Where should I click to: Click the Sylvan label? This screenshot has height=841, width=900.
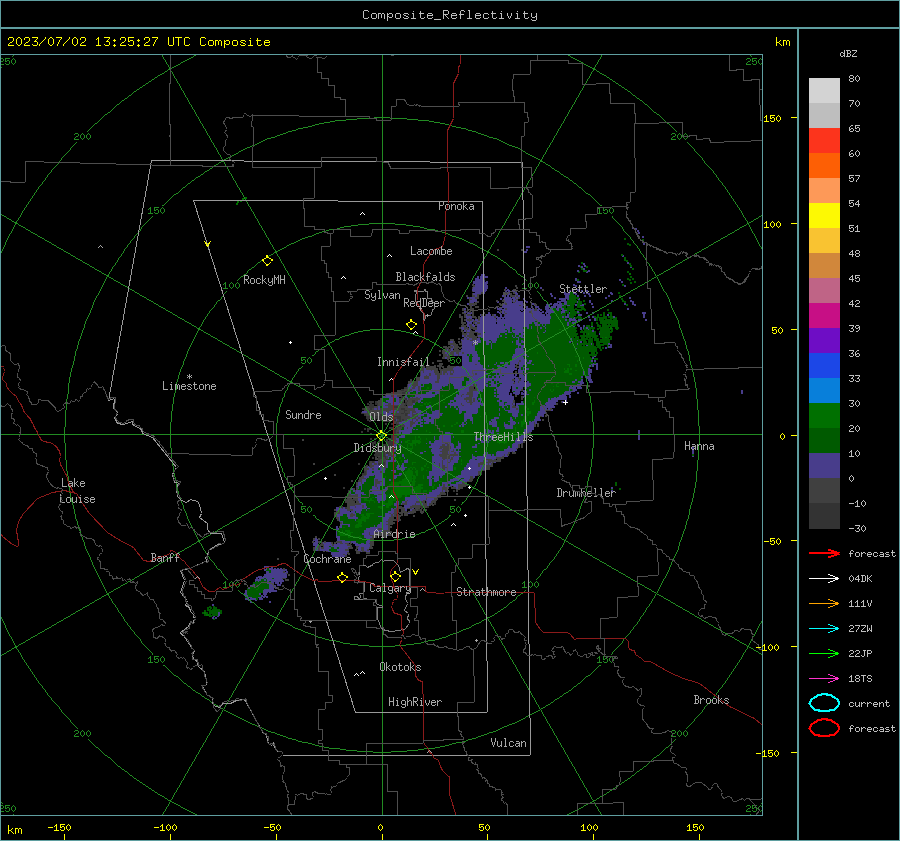click(x=382, y=295)
